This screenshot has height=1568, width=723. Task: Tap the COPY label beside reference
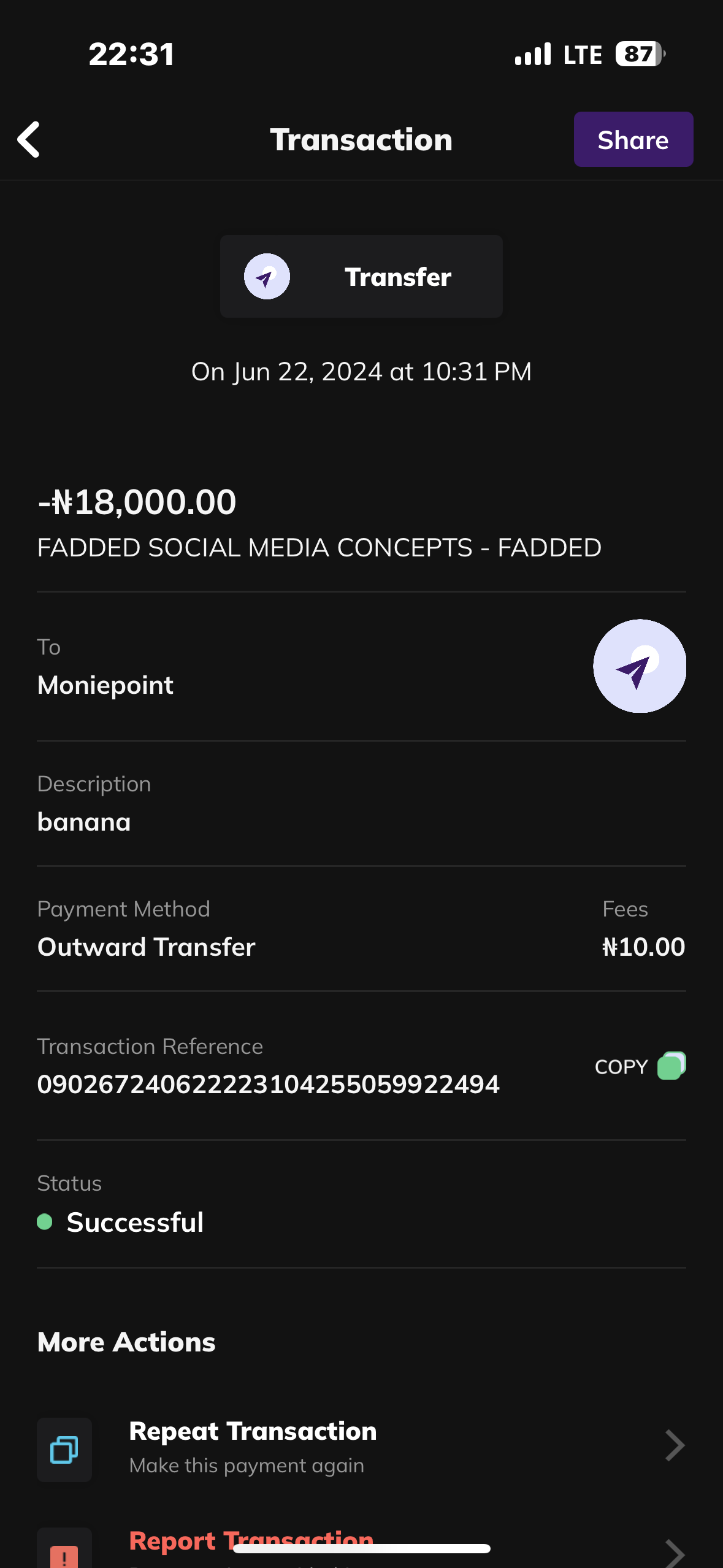tap(621, 1067)
